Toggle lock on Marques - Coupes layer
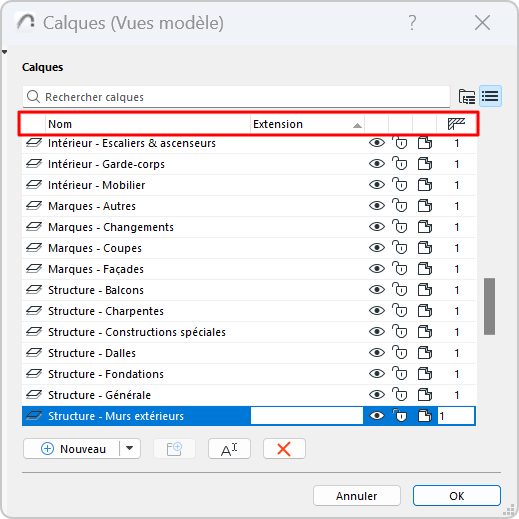This screenshot has width=519, height=519. pyautogui.click(x=400, y=248)
